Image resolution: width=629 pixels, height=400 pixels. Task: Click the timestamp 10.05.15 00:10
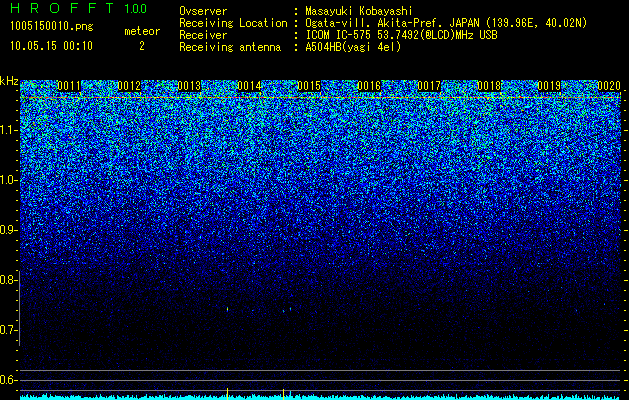click(x=51, y=46)
